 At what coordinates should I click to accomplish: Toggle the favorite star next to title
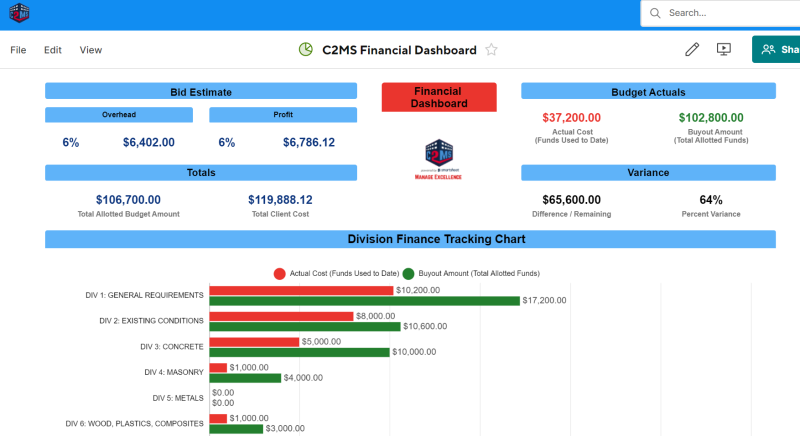491,50
